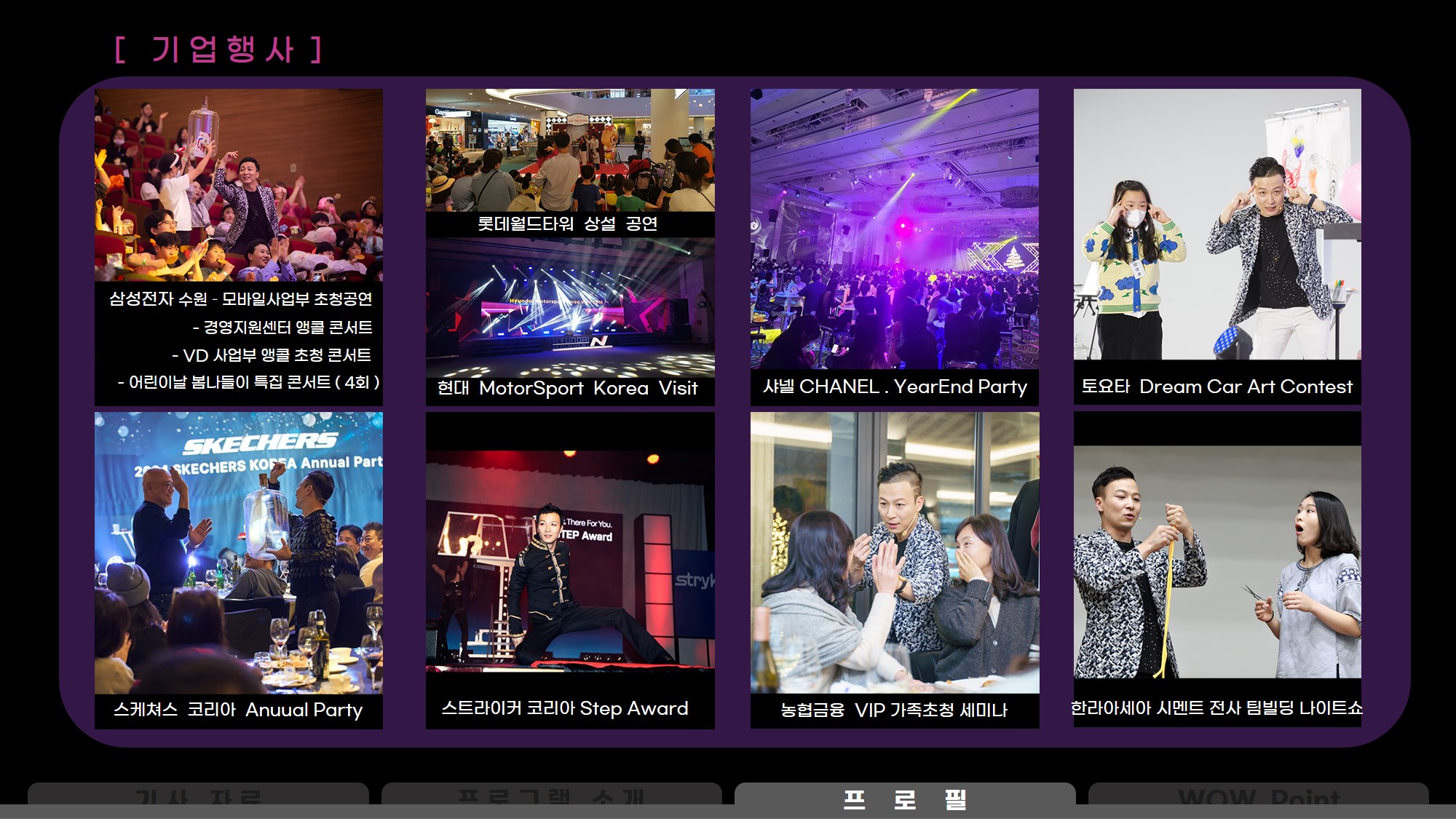The image size is (1456, 832).
Task: Click the 한라아세아 시멘트 팀빌딩 caption
Action: (1216, 708)
